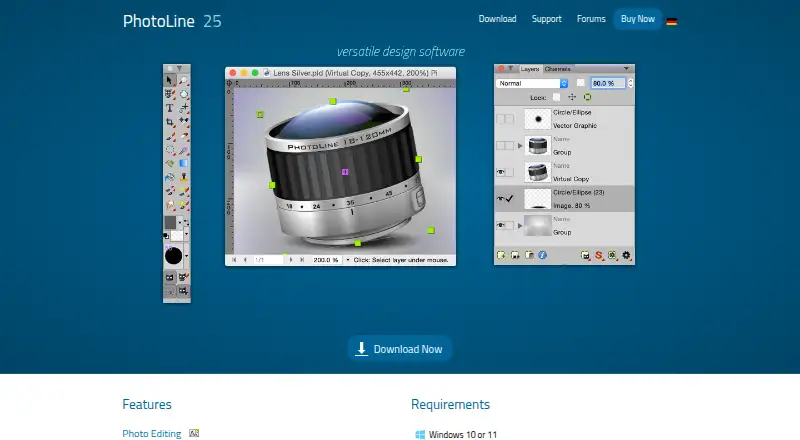This screenshot has height=440, width=800.
Task: Select the rubber stamp clone tool
Action: pyautogui.click(x=184, y=177)
